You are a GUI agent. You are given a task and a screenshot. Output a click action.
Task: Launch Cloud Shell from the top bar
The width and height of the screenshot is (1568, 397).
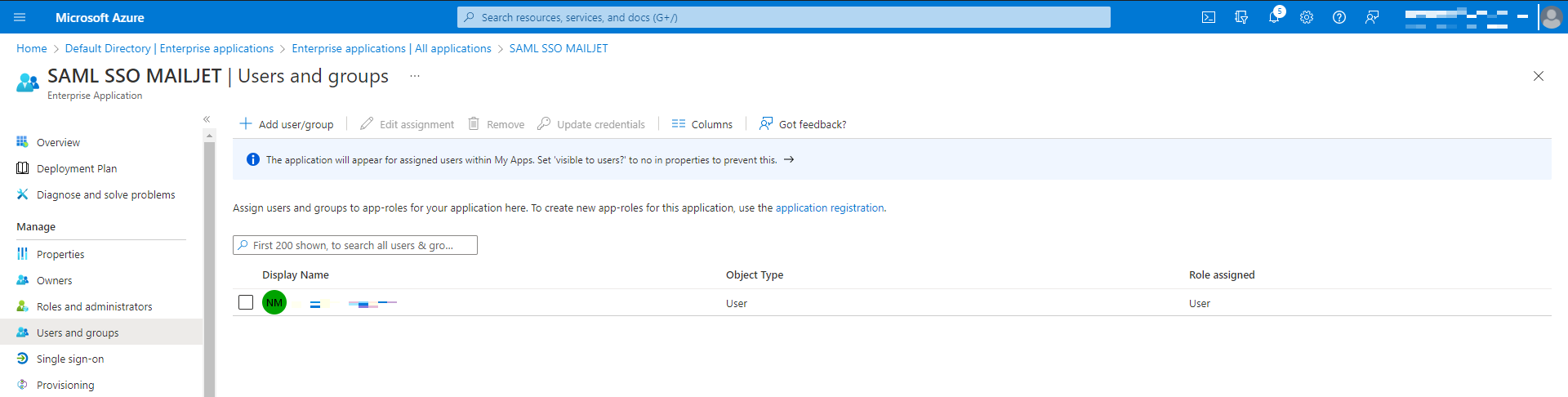click(1209, 17)
